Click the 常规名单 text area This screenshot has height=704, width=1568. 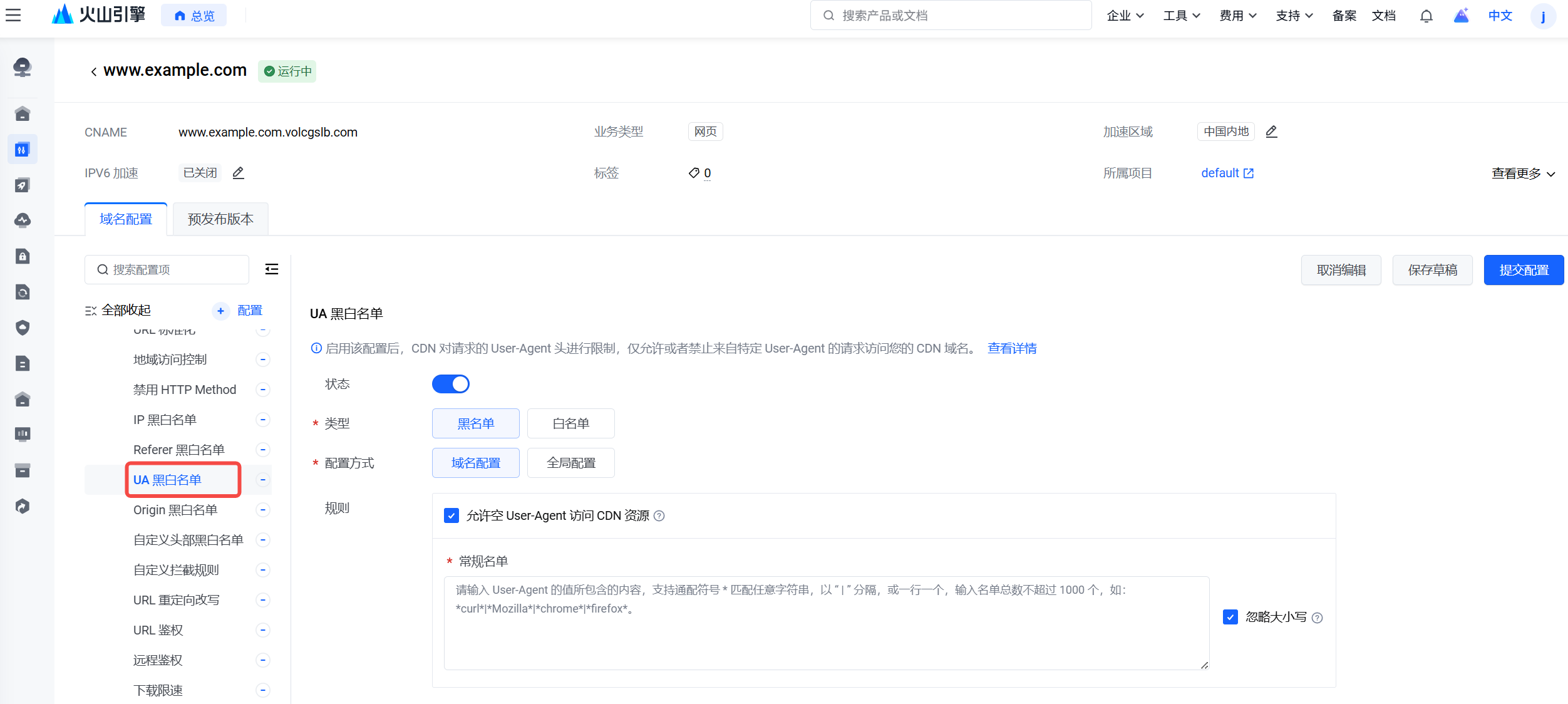click(x=826, y=623)
